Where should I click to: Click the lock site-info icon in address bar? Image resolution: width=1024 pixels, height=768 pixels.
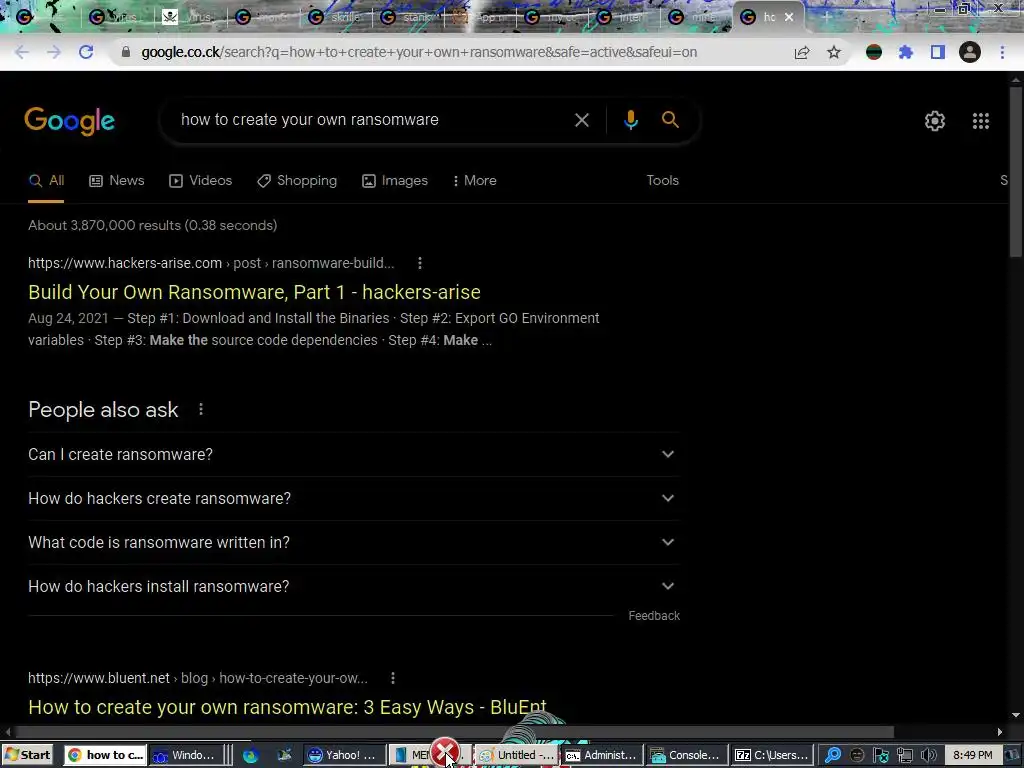(x=126, y=52)
